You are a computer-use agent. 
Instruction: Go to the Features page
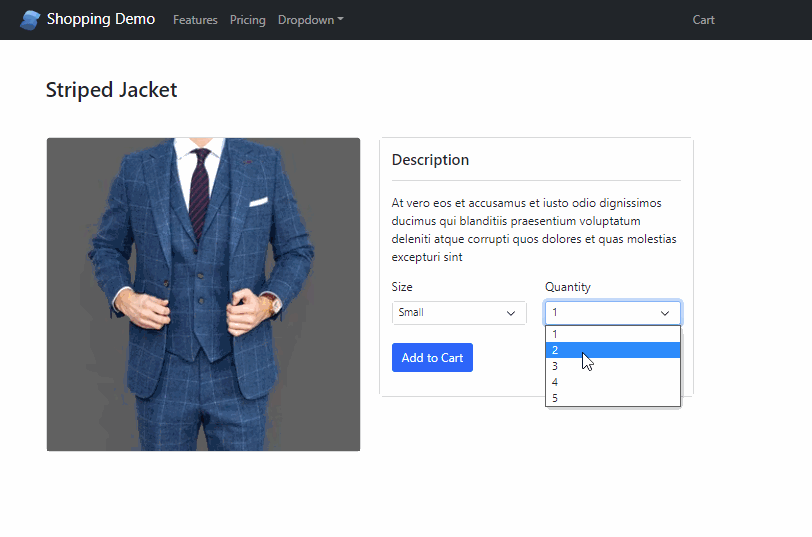click(195, 20)
